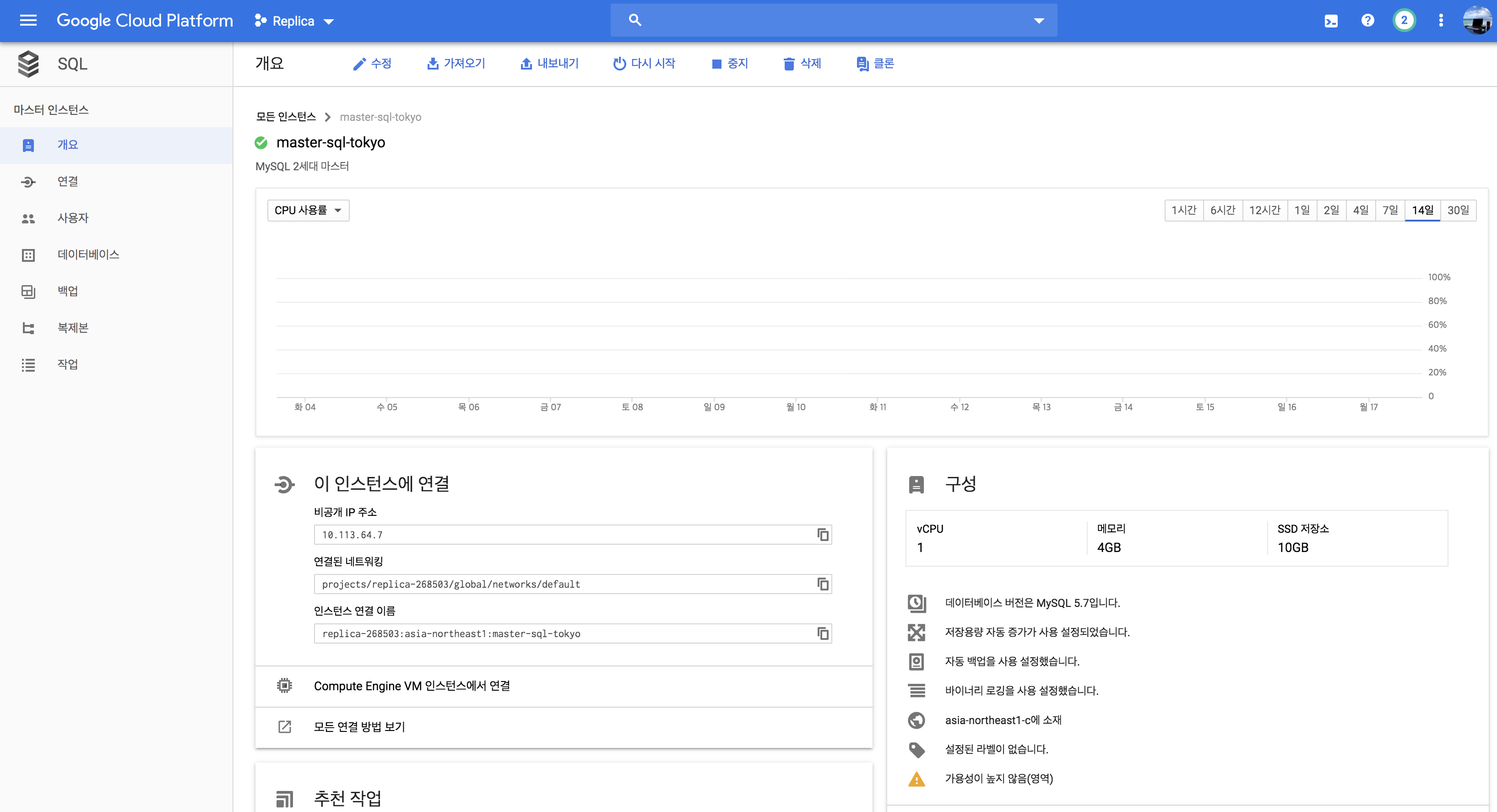Open the CPU 사용률 metric dropdown
This screenshot has width=1497, height=812.
[308, 210]
